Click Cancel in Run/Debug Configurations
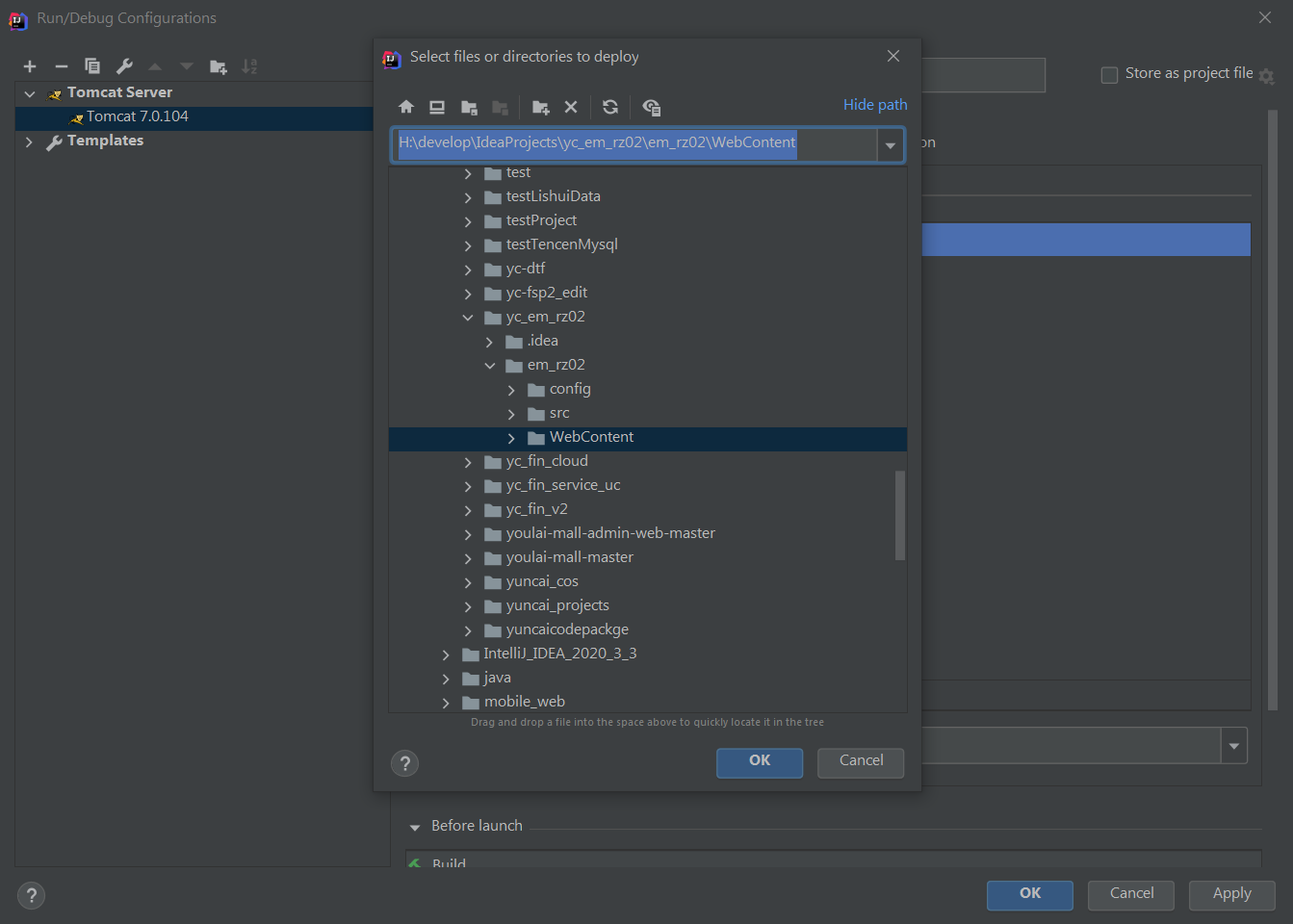 [x=1131, y=895]
